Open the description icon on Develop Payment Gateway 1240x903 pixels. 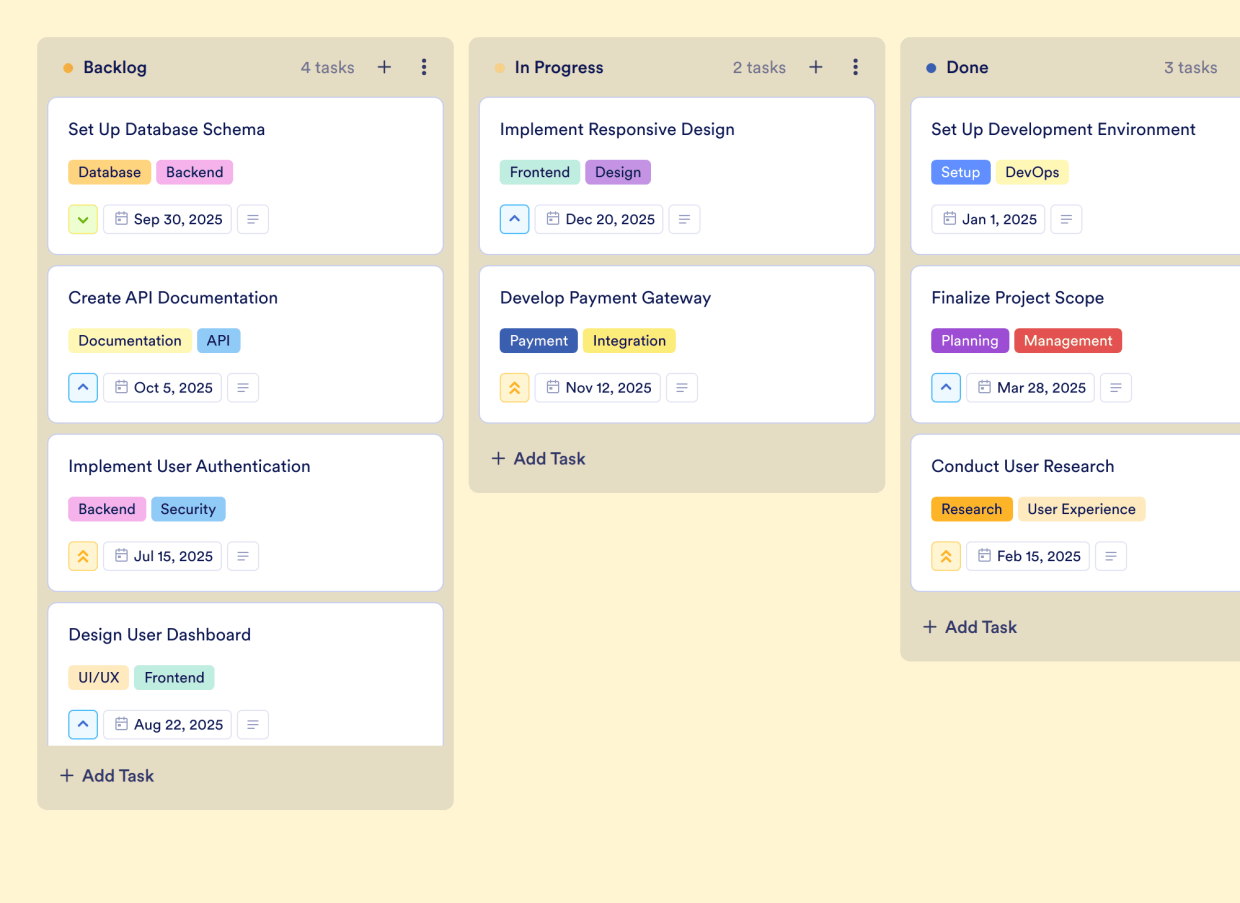(x=682, y=387)
